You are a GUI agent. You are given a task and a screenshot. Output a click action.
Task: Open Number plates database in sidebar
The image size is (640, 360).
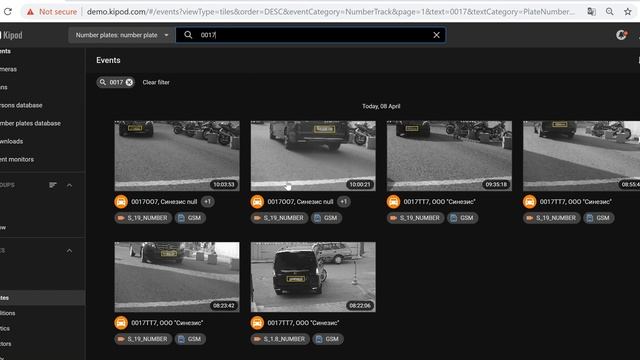[30, 123]
